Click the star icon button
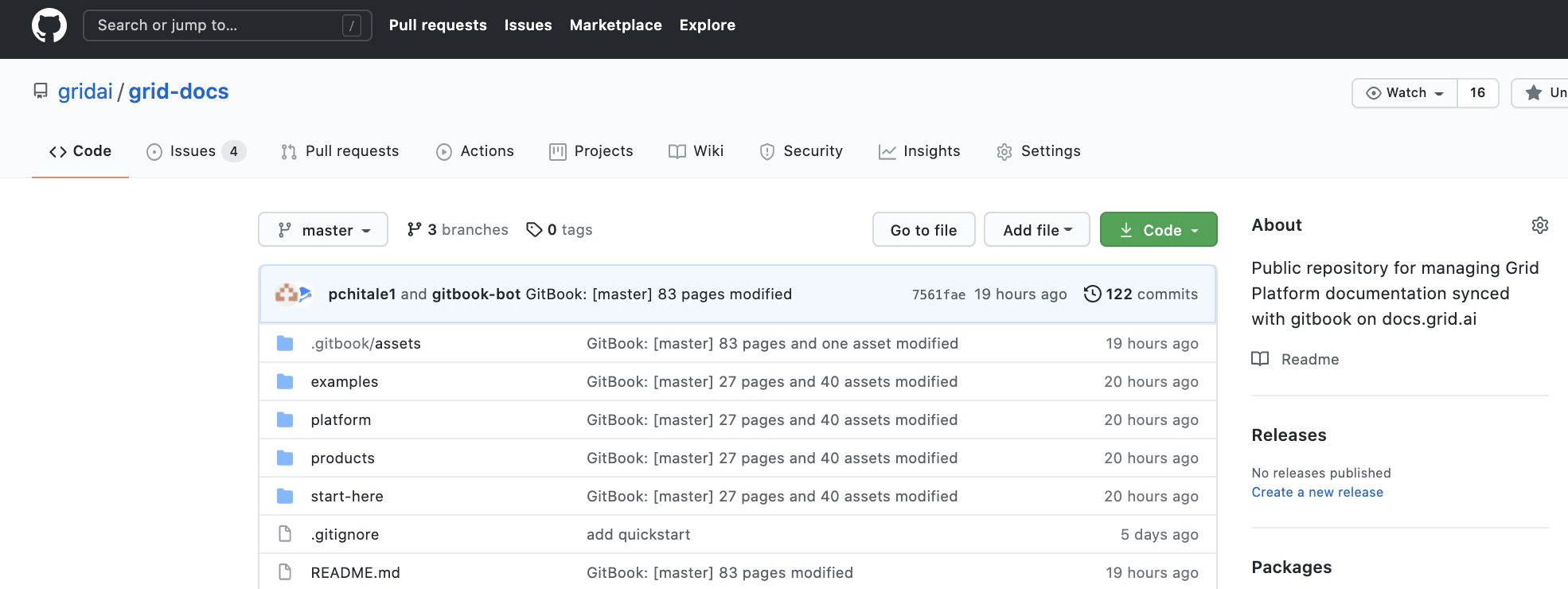The width and height of the screenshot is (1568, 589). pyautogui.click(x=1534, y=93)
